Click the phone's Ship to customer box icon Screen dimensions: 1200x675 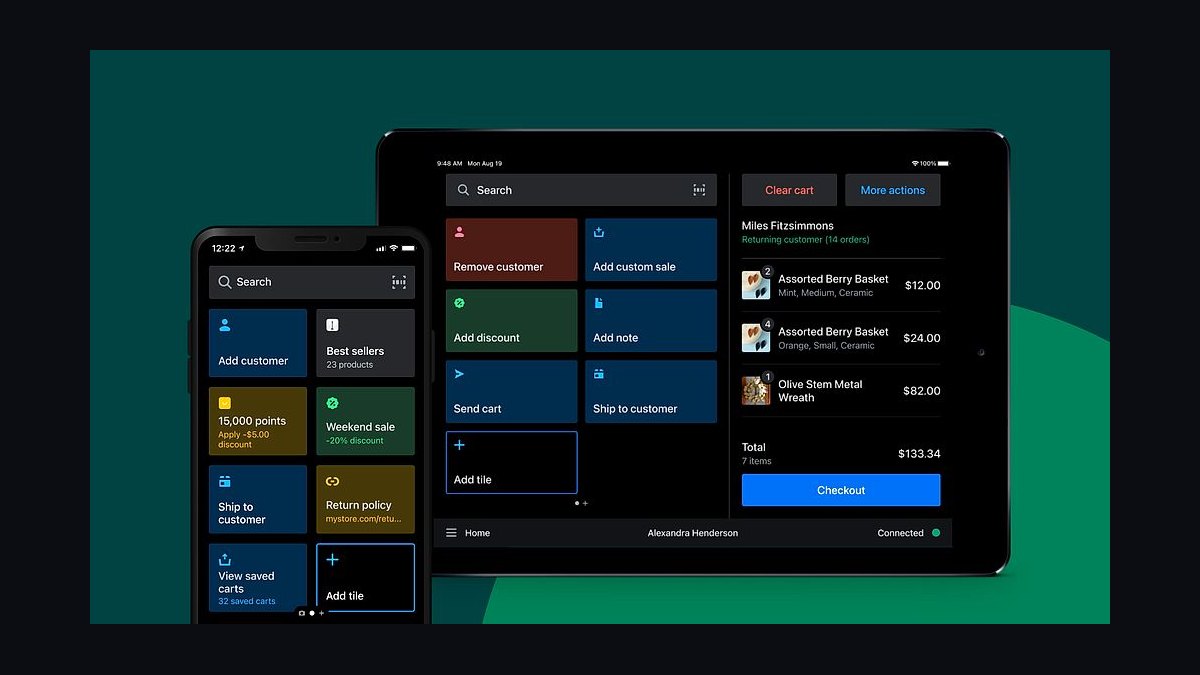[x=225, y=481]
